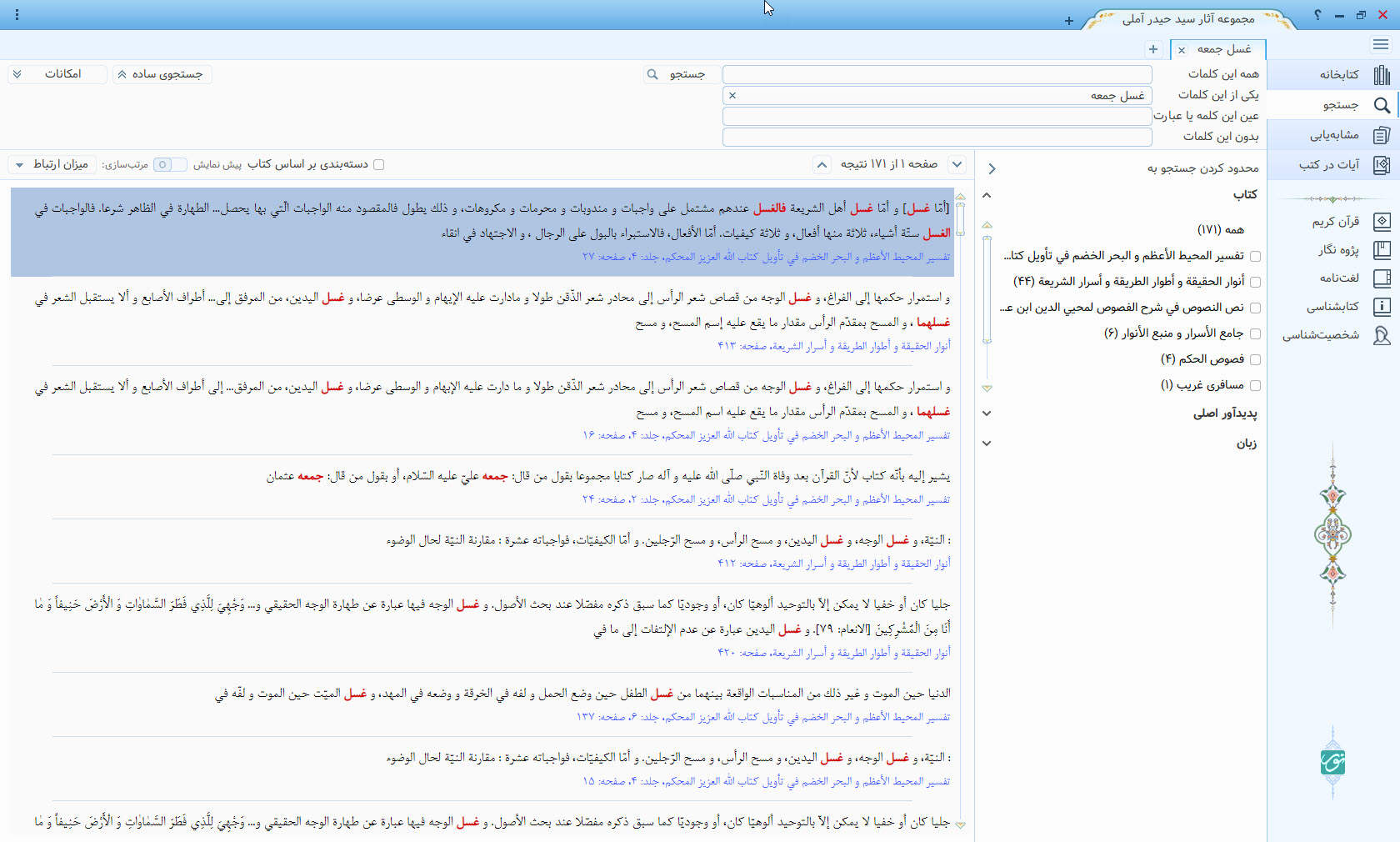Viewport: 1400px width, 842px height.
Task: Click the book filter list scrollbar
Action: coord(987,288)
